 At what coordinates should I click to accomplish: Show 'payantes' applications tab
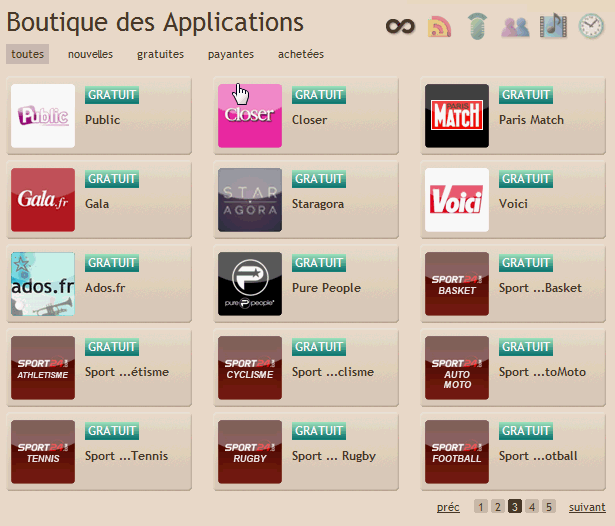pyautogui.click(x=231, y=54)
